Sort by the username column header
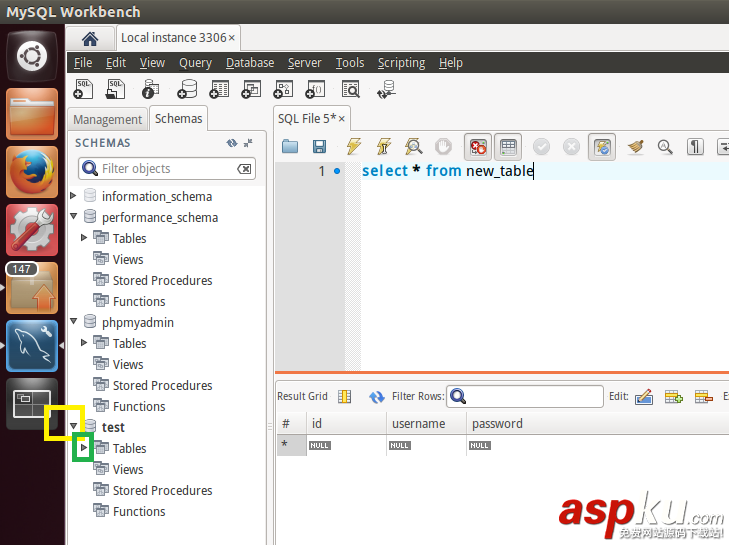The height and width of the screenshot is (545, 729). [x=426, y=424]
